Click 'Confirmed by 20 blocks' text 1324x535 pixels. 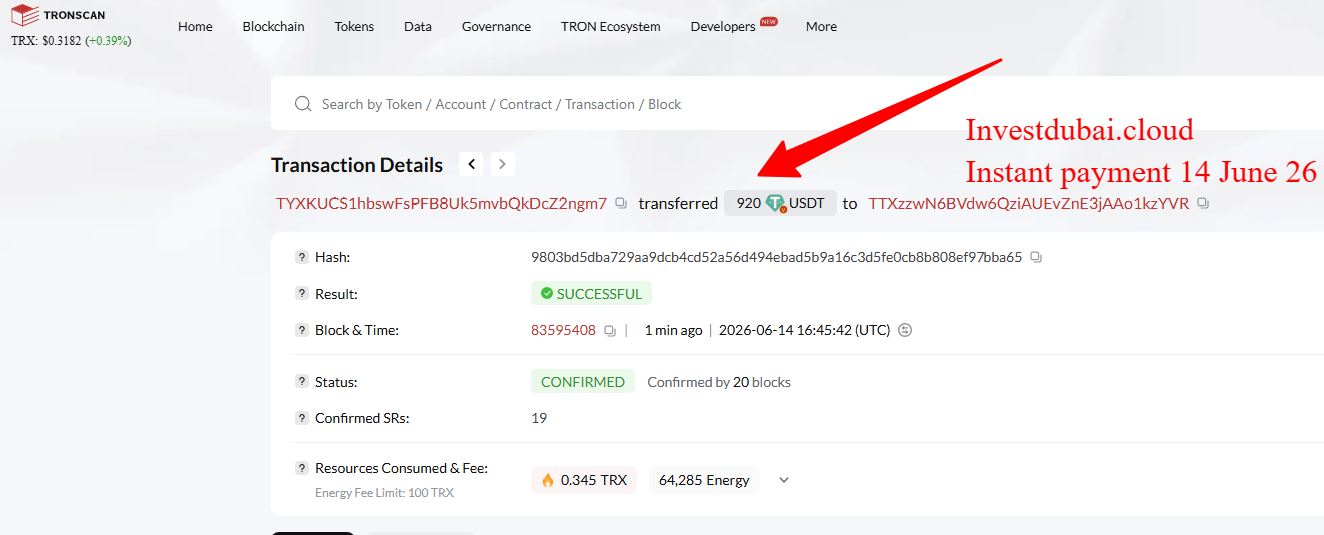click(719, 382)
